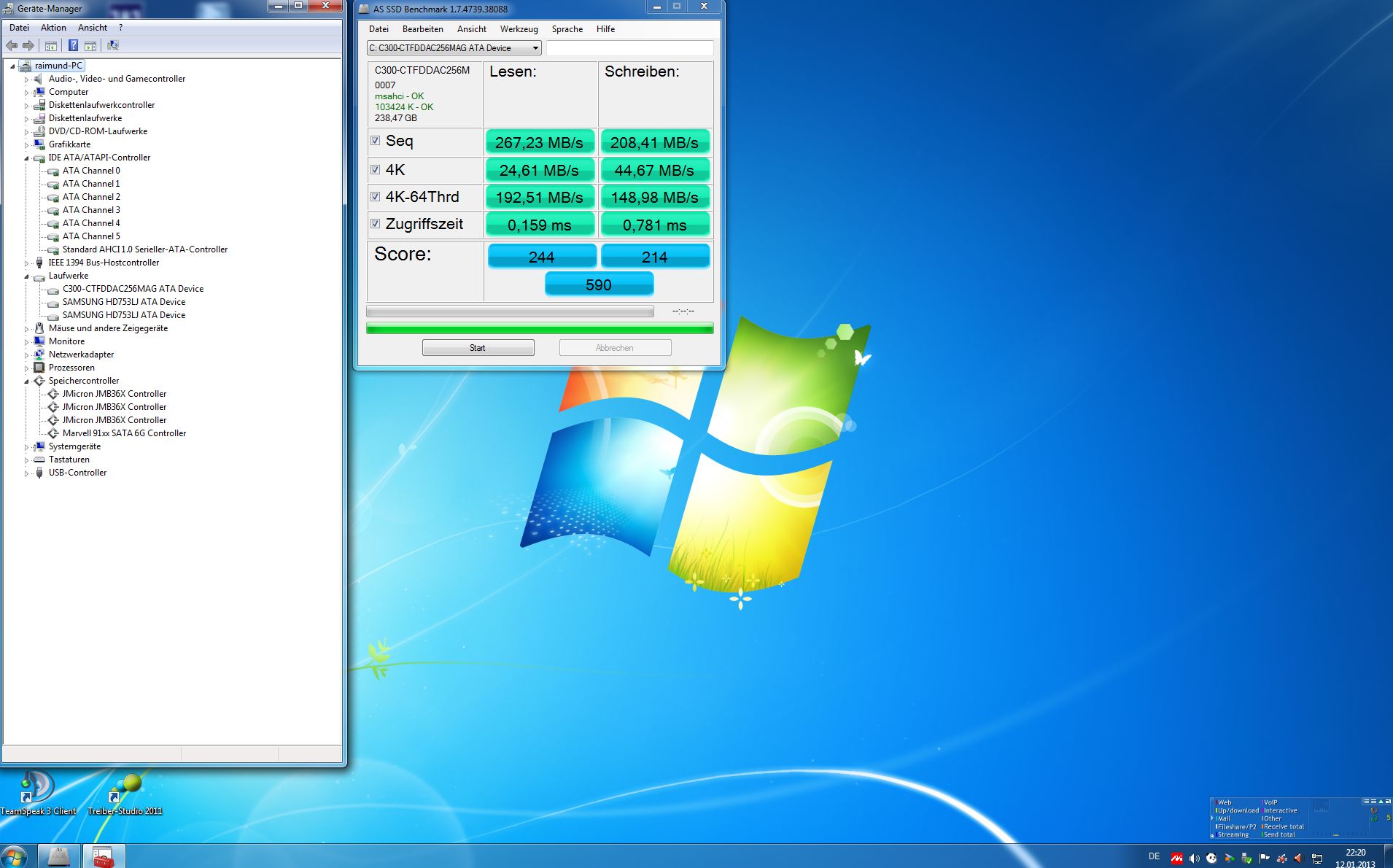1393x868 pixels.
Task: Click the Start button in AS SSD Benchmark
Action: [x=478, y=348]
